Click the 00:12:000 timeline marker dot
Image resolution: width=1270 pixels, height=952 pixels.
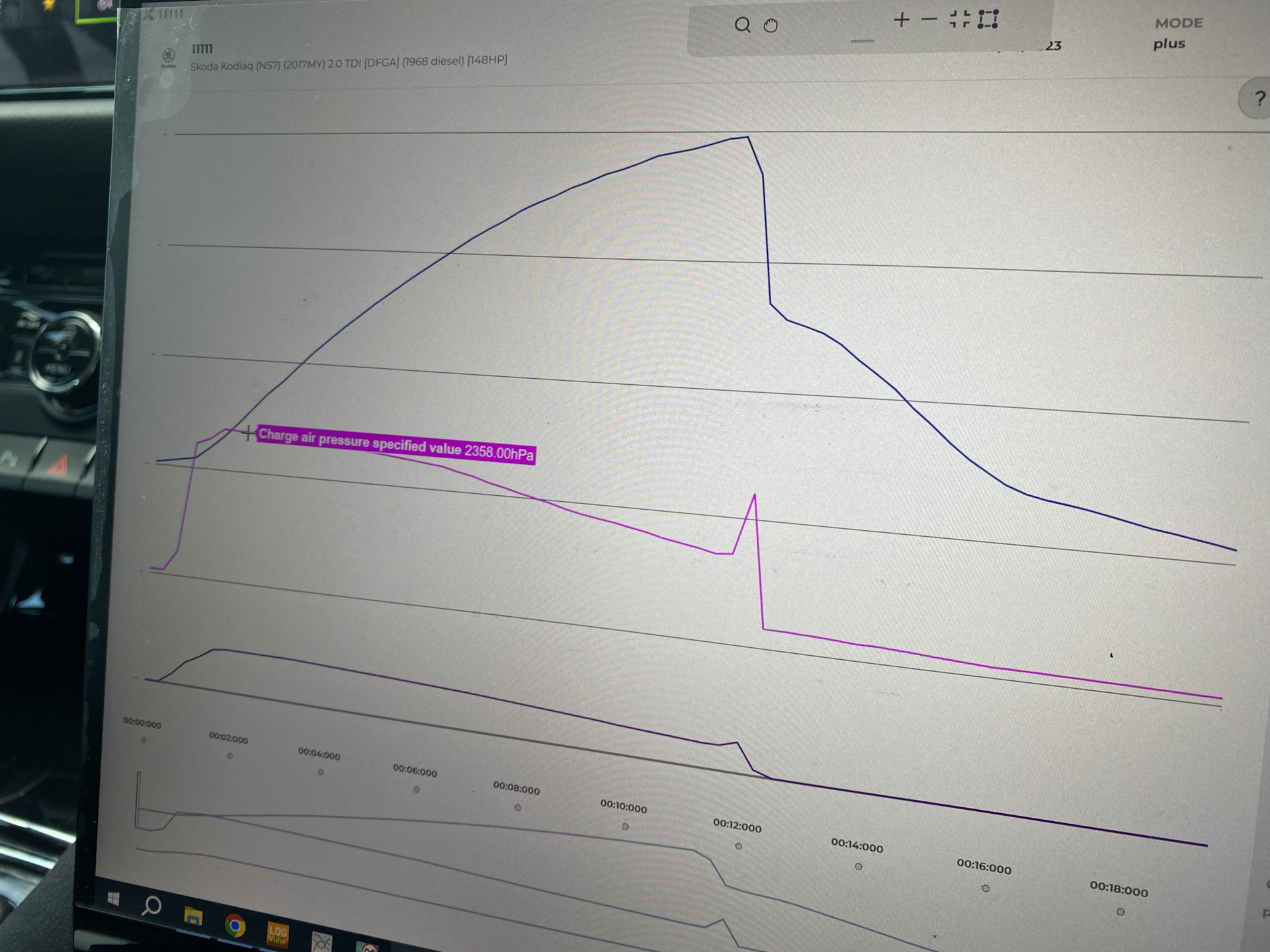[x=739, y=846]
